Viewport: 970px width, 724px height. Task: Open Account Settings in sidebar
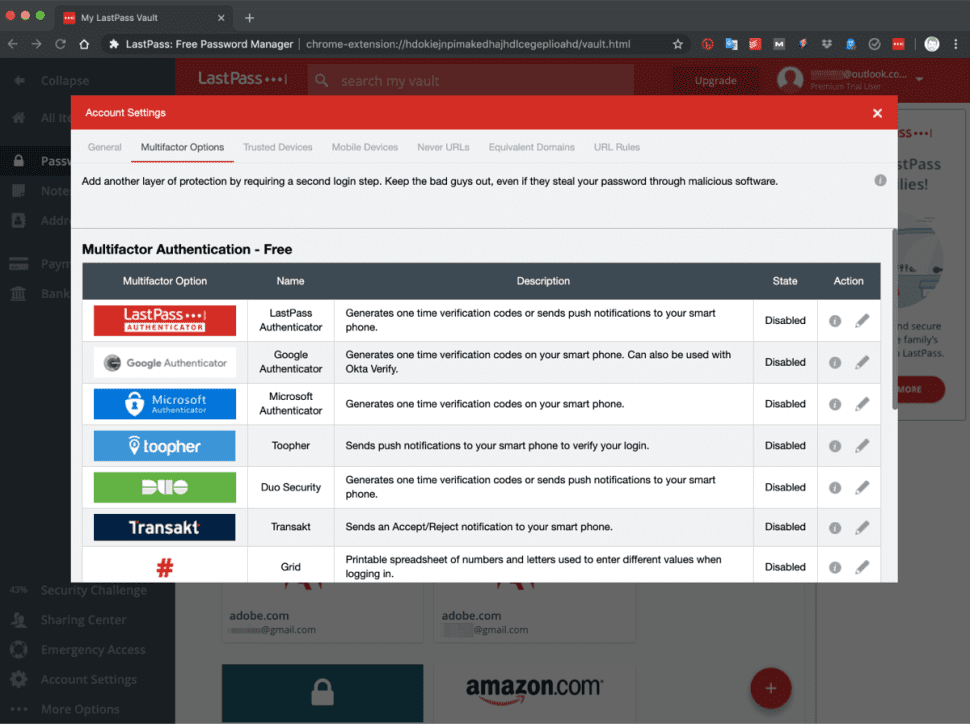click(x=88, y=679)
